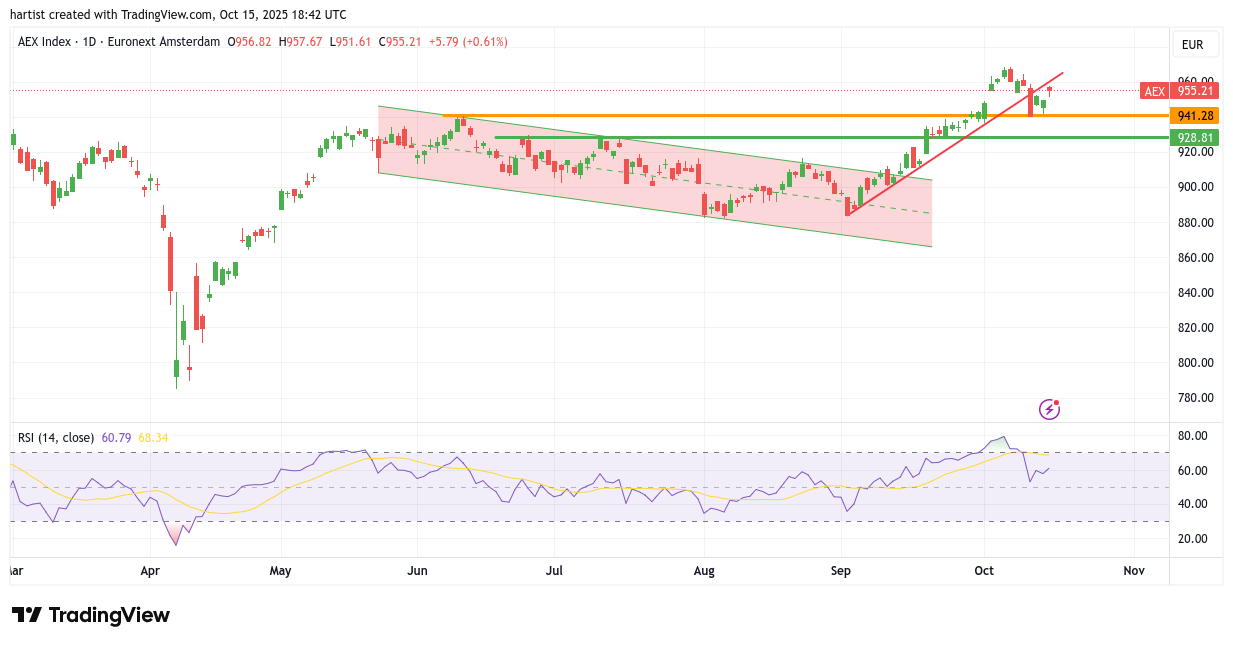The height and width of the screenshot is (645, 1233).
Task: Click the AEX Index chart title
Action: 118,42
